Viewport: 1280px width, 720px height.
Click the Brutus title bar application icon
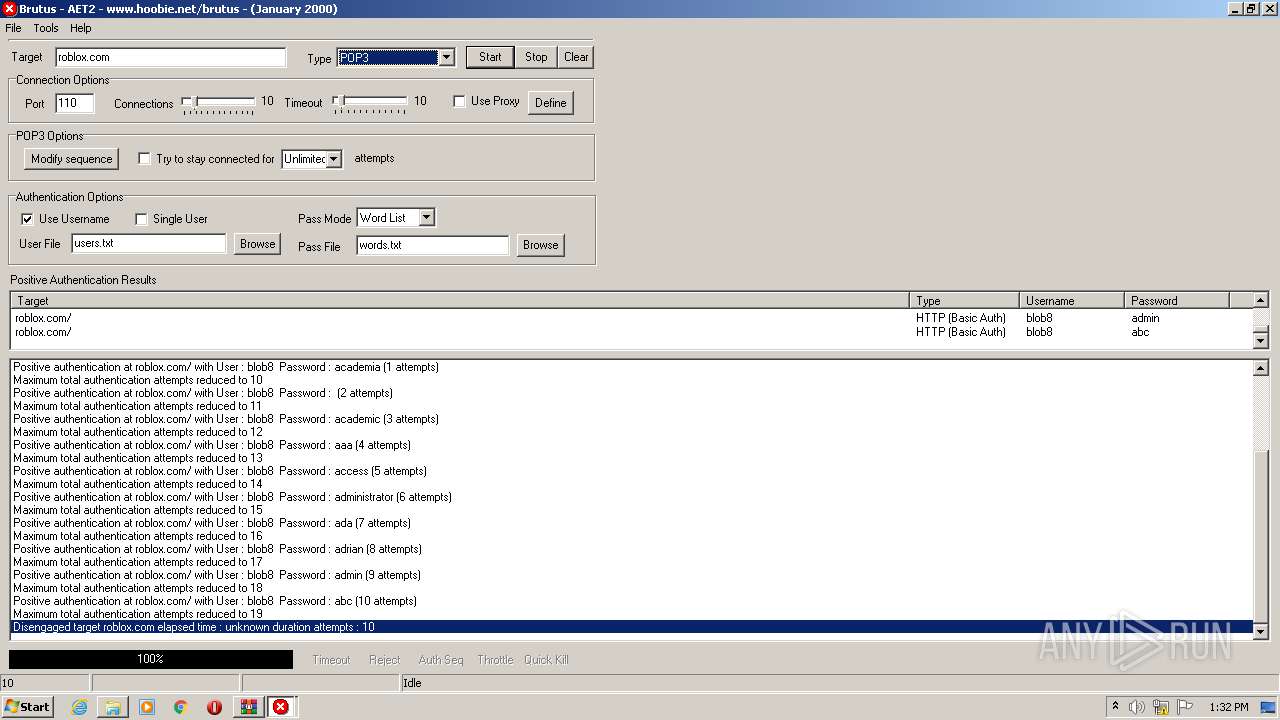10,9
